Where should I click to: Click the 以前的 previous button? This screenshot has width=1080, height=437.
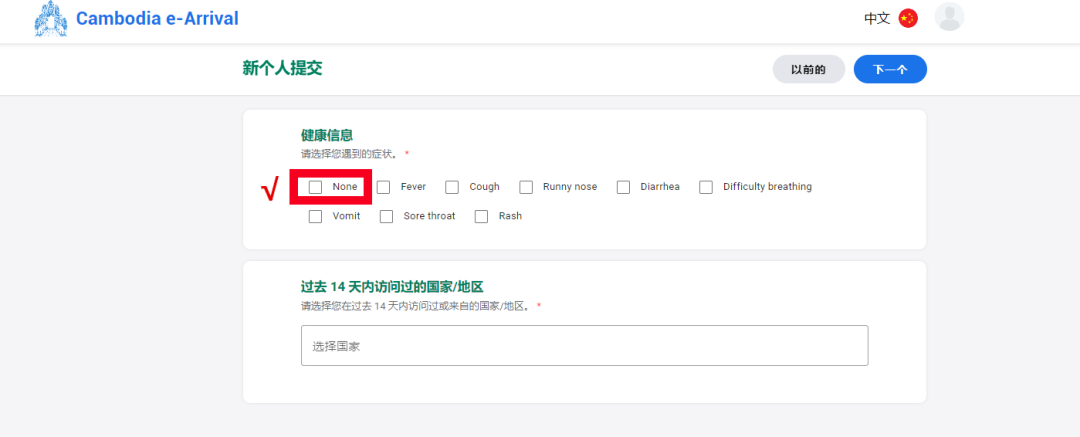coord(808,69)
